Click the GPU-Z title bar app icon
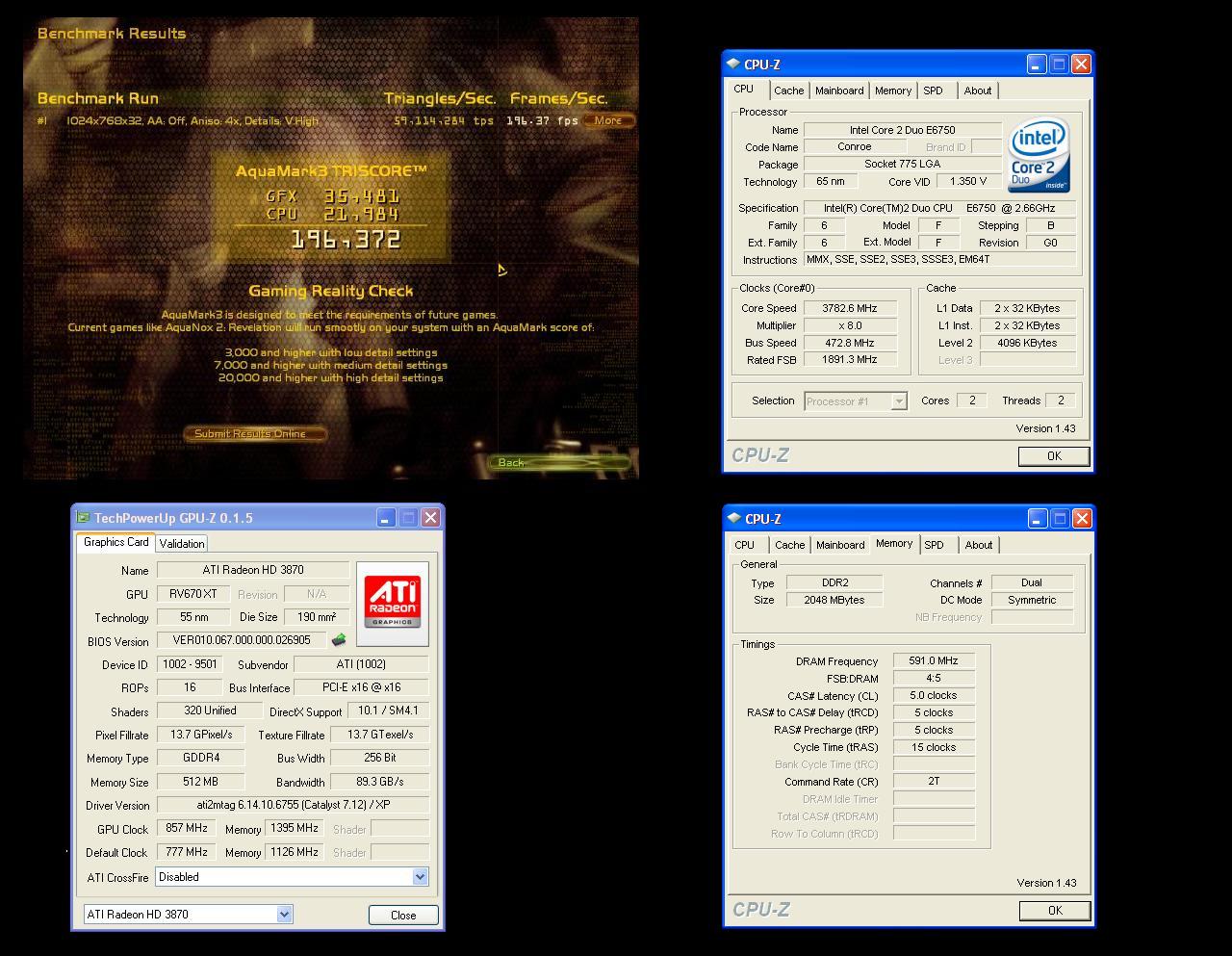 (83, 518)
